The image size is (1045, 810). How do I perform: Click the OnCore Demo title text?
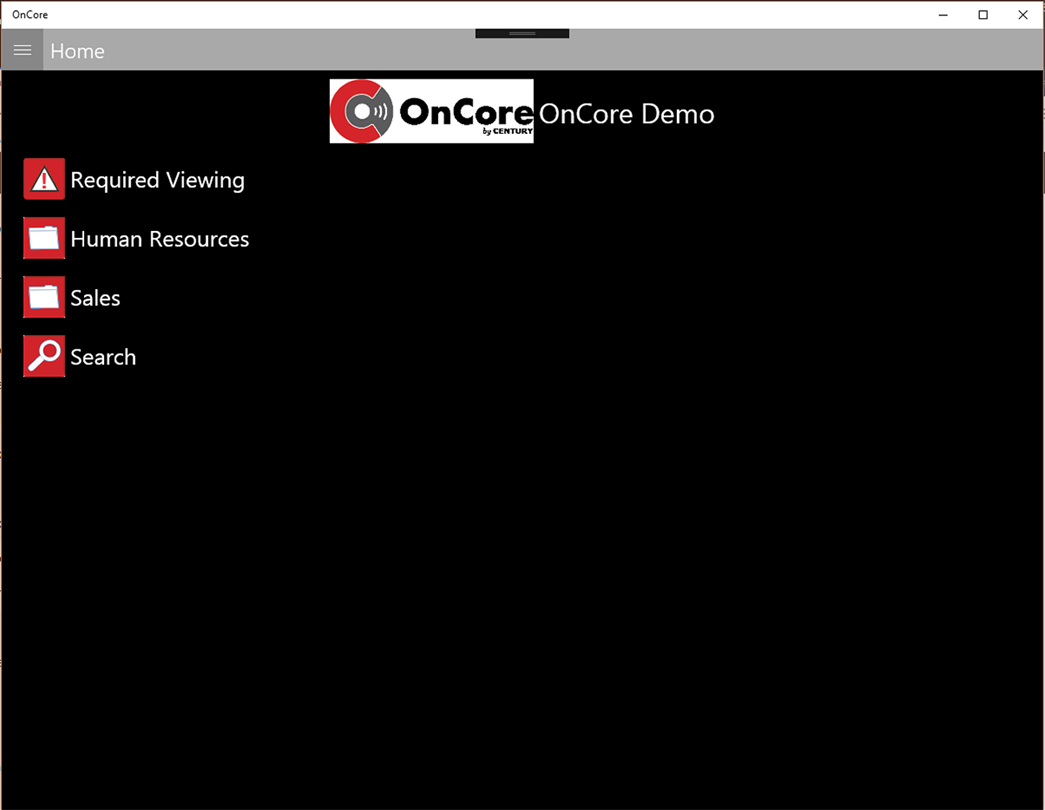coord(626,114)
